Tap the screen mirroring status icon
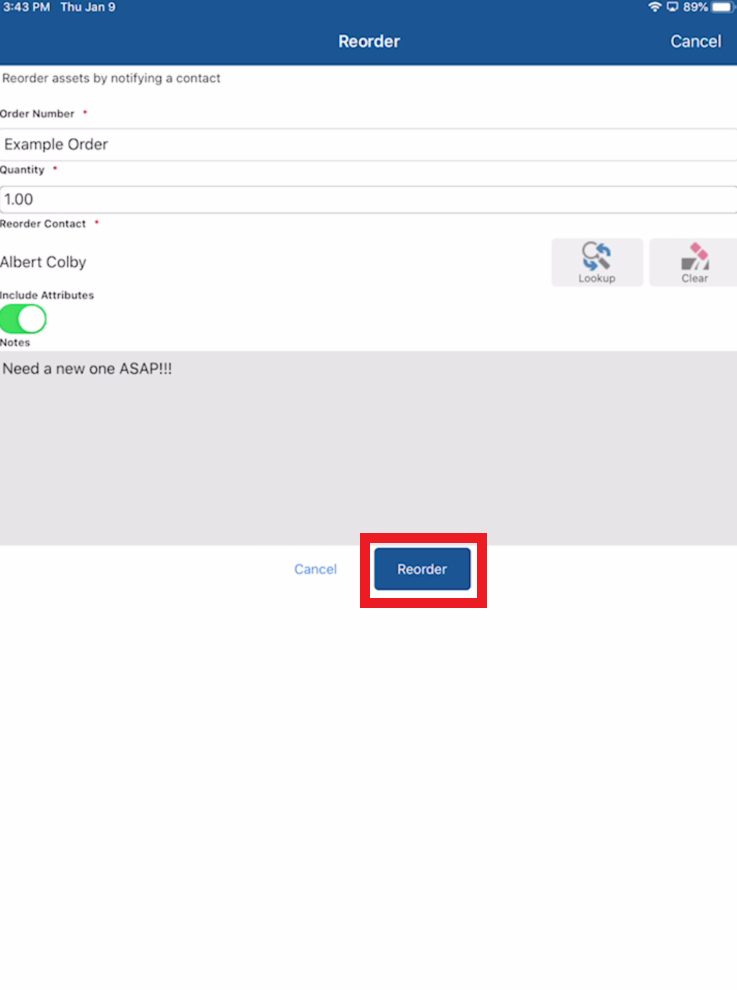737x990 pixels. click(673, 8)
